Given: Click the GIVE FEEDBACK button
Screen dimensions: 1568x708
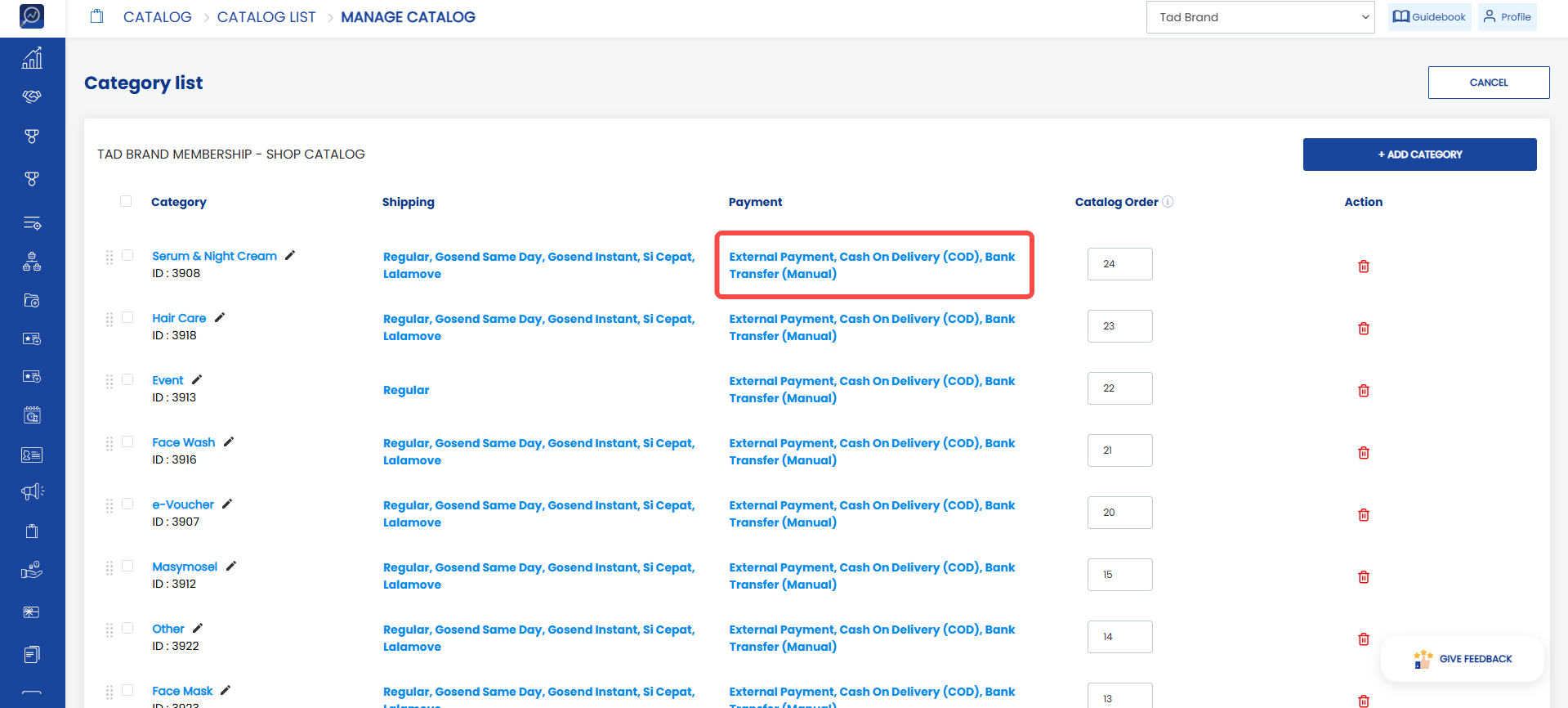Looking at the screenshot, I should [1463, 659].
